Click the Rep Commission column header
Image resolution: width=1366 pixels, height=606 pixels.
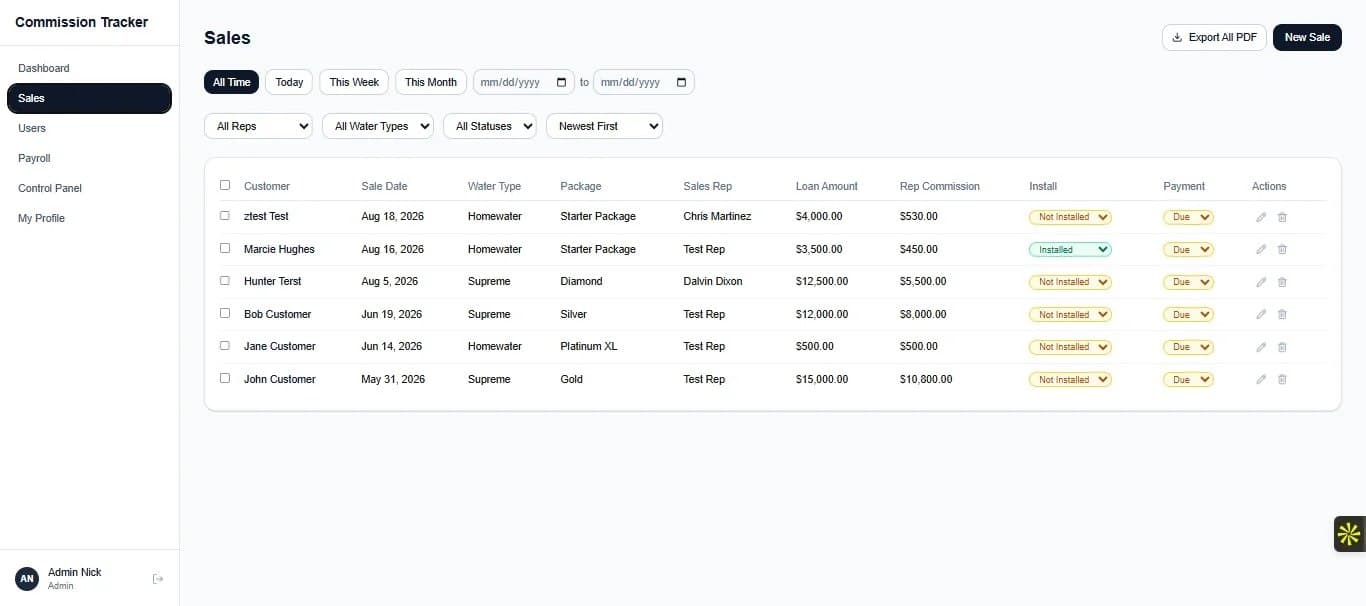[940, 186]
